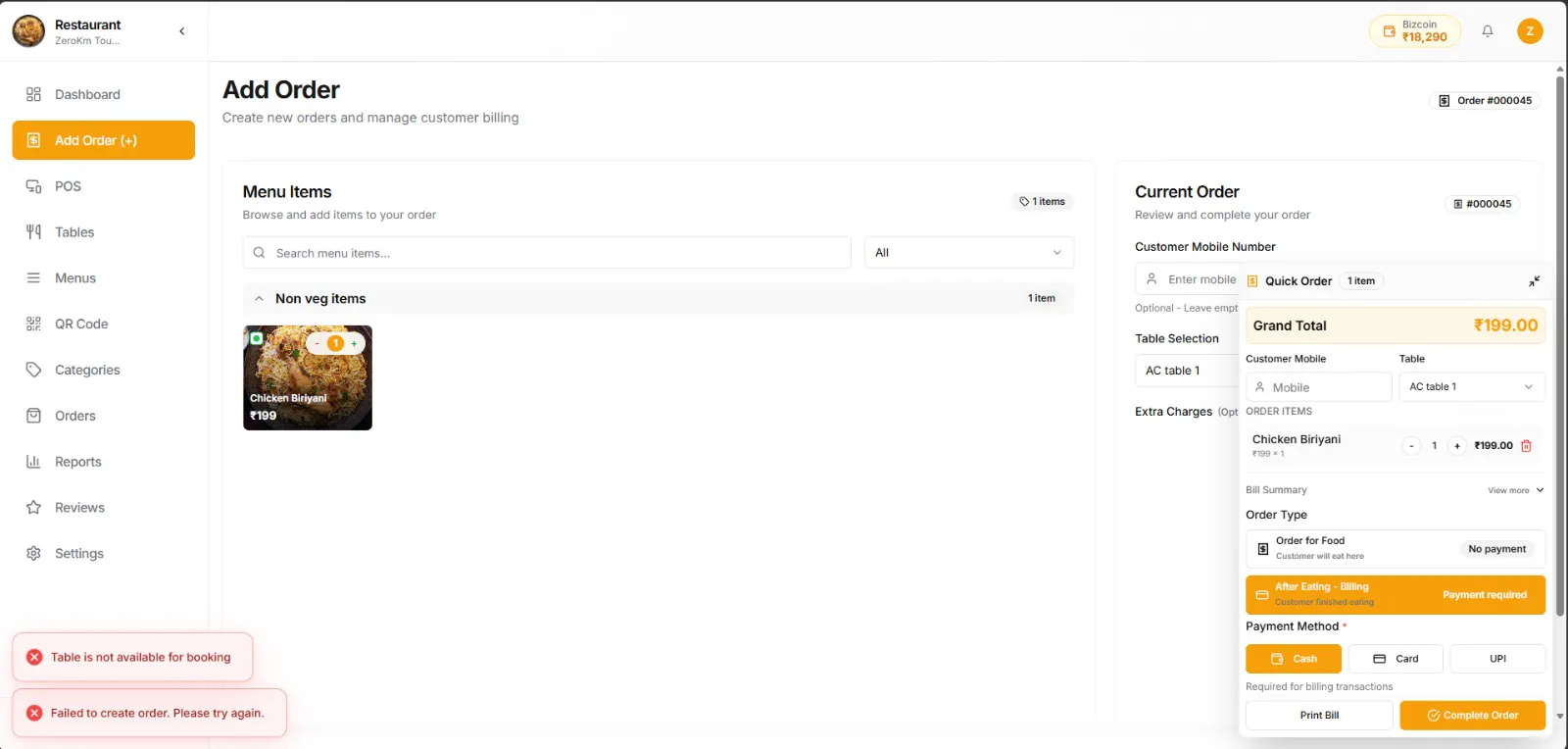Image resolution: width=1568 pixels, height=749 pixels.
Task: Go to Dashboard
Action: [x=103, y=94]
